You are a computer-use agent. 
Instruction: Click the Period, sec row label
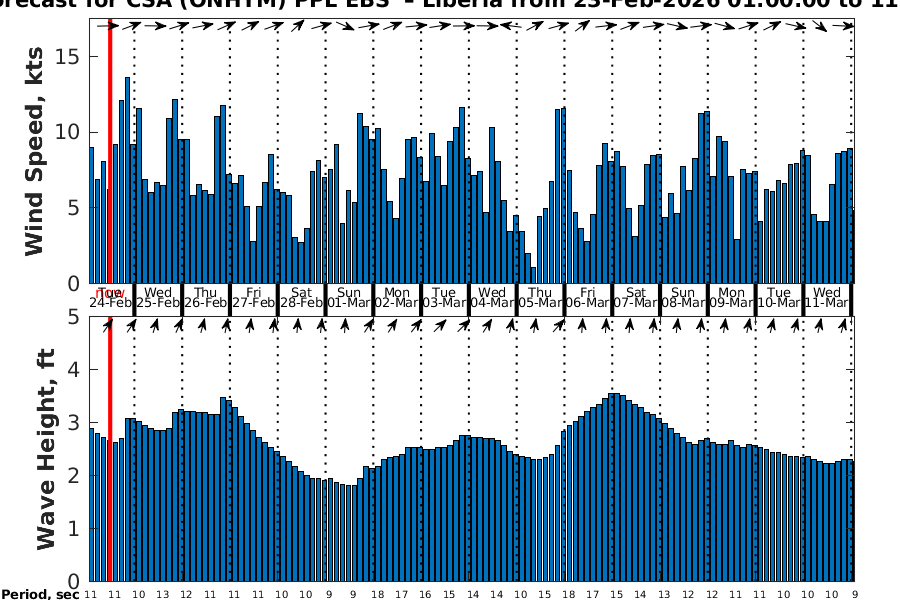(x=40, y=595)
